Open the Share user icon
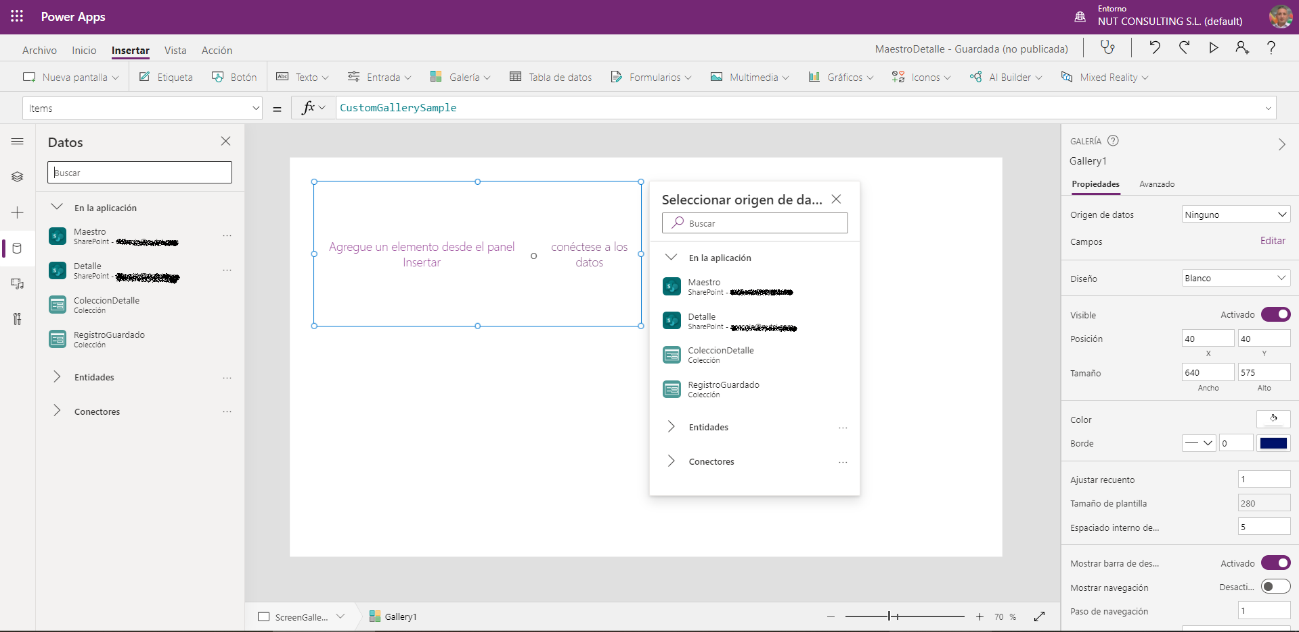This screenshot has height=632, width=1299. click(1241, 47)
